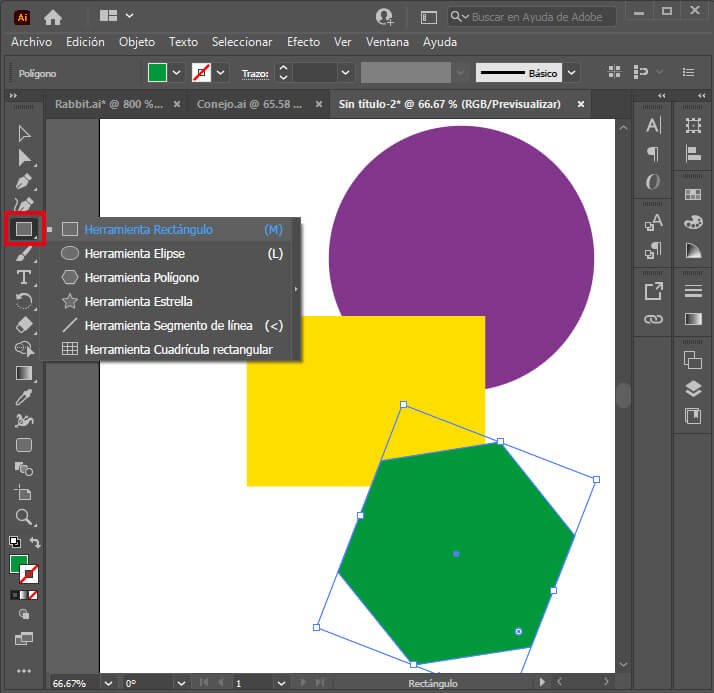Switch to the Rabbit.ai tab
The image size is (714, 693).
(x=109, y=104)
